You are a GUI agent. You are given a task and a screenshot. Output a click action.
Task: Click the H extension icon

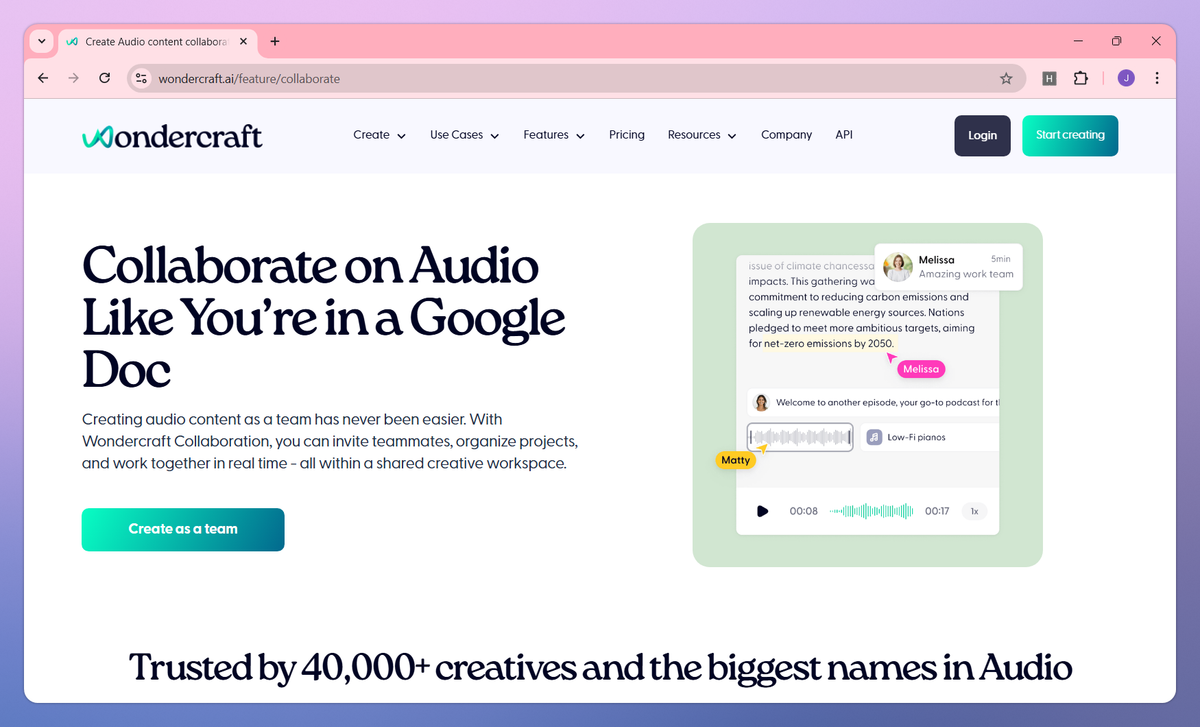[1049, 78]
